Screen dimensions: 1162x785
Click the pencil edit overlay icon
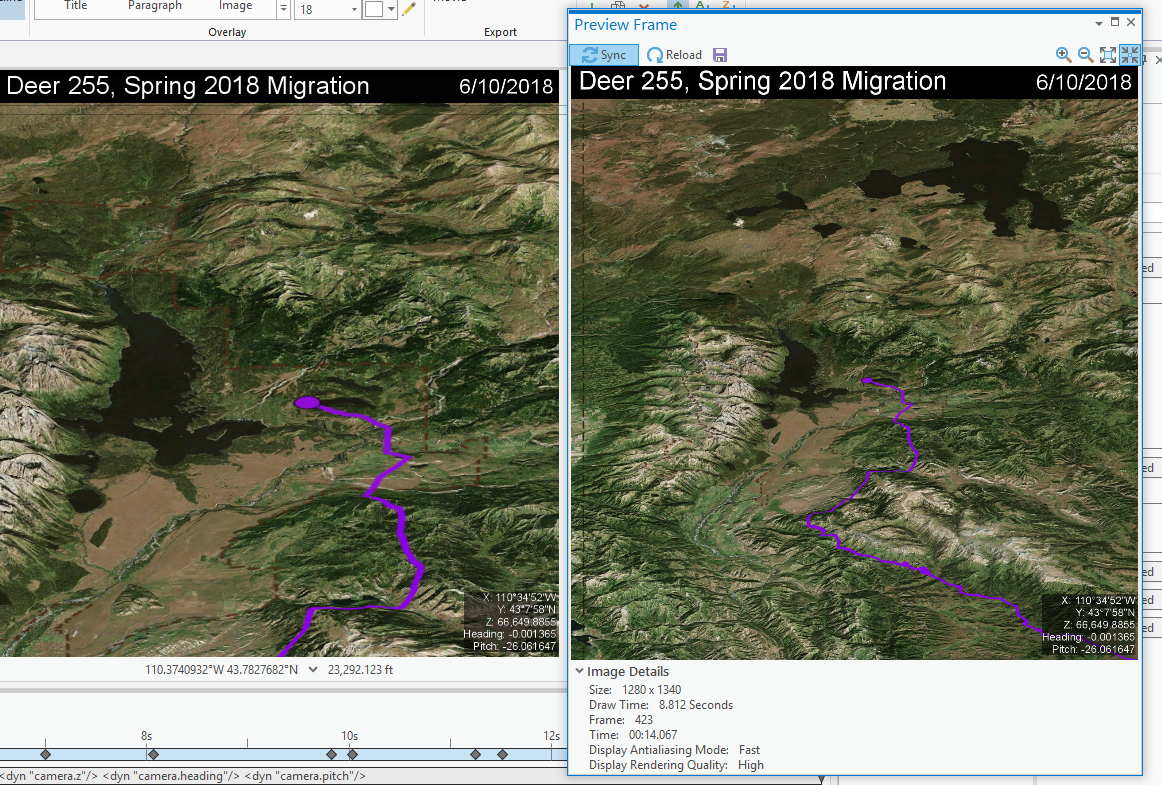tap(408, 9)
